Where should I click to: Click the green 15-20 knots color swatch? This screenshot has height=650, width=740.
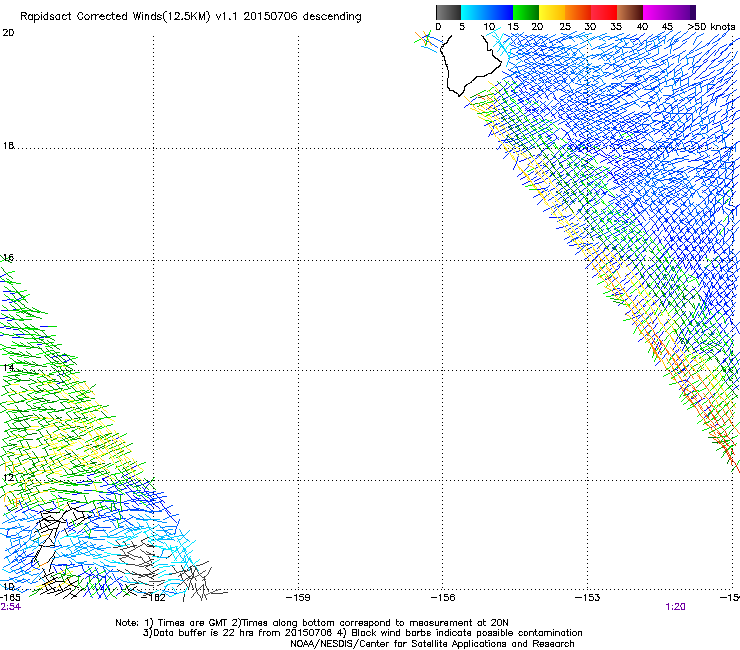click(526, 12)
